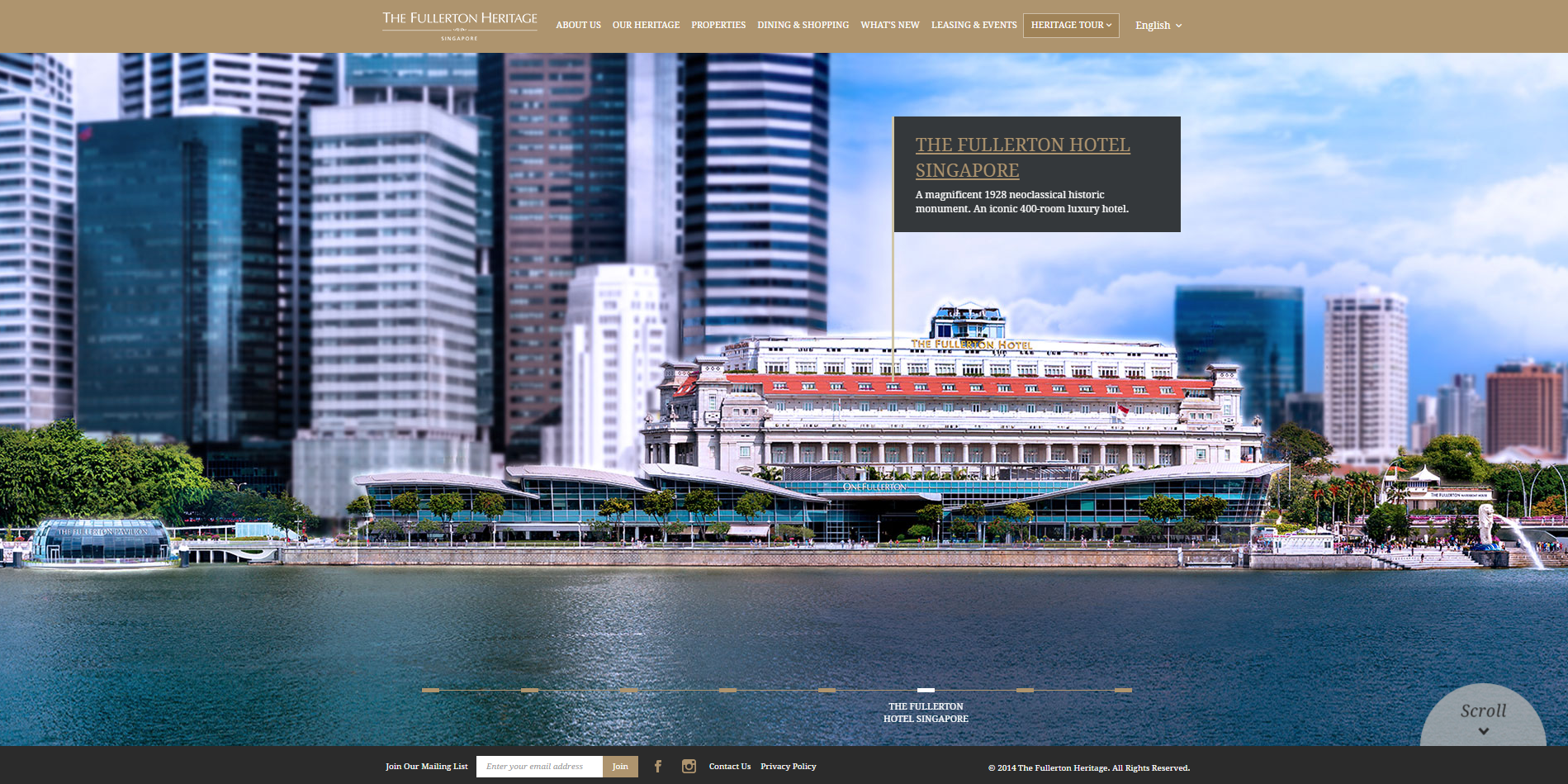Expand the Heritage Tour dropdown

[1071, 26]
